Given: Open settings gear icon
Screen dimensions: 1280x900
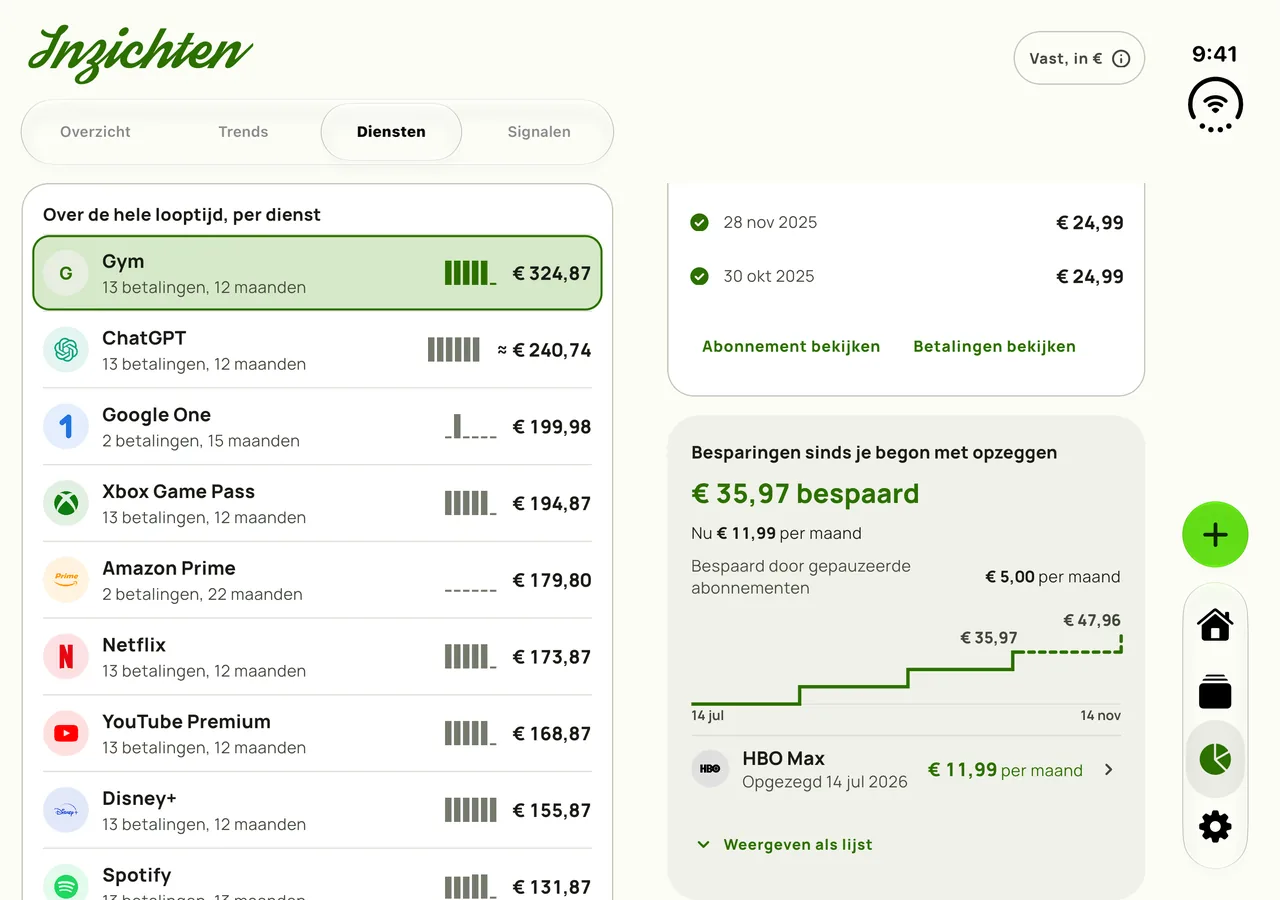Looking at the screenshot, I should [x=1215, y=827].
